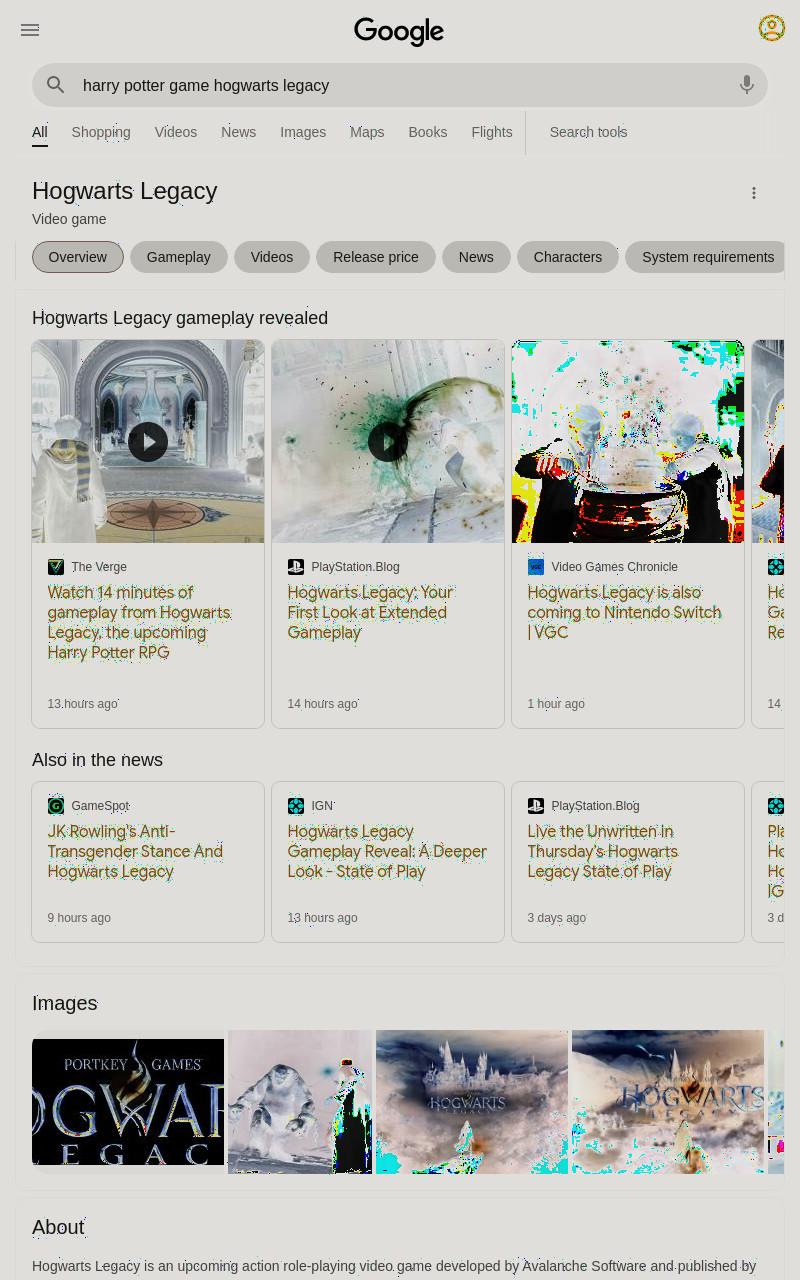The height and width of the screenshot is (1280, 800).
Task: Click The Verge source logo icon
Action: (56, 567)
